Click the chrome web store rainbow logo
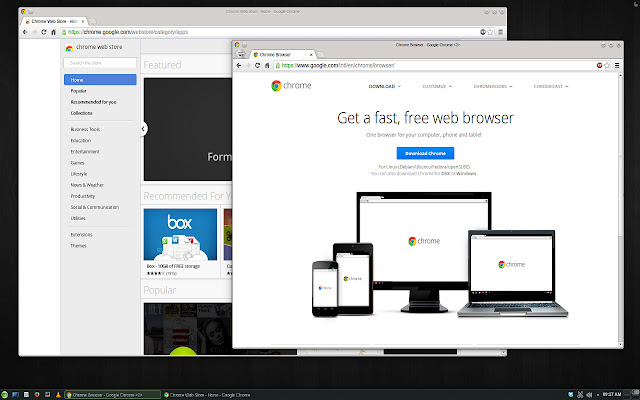 point(69,47)
